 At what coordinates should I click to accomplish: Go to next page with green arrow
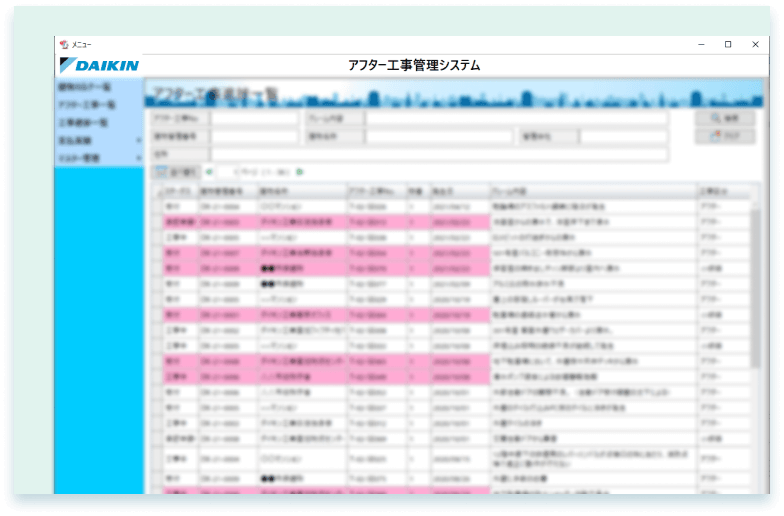click(x=299, y=172)
